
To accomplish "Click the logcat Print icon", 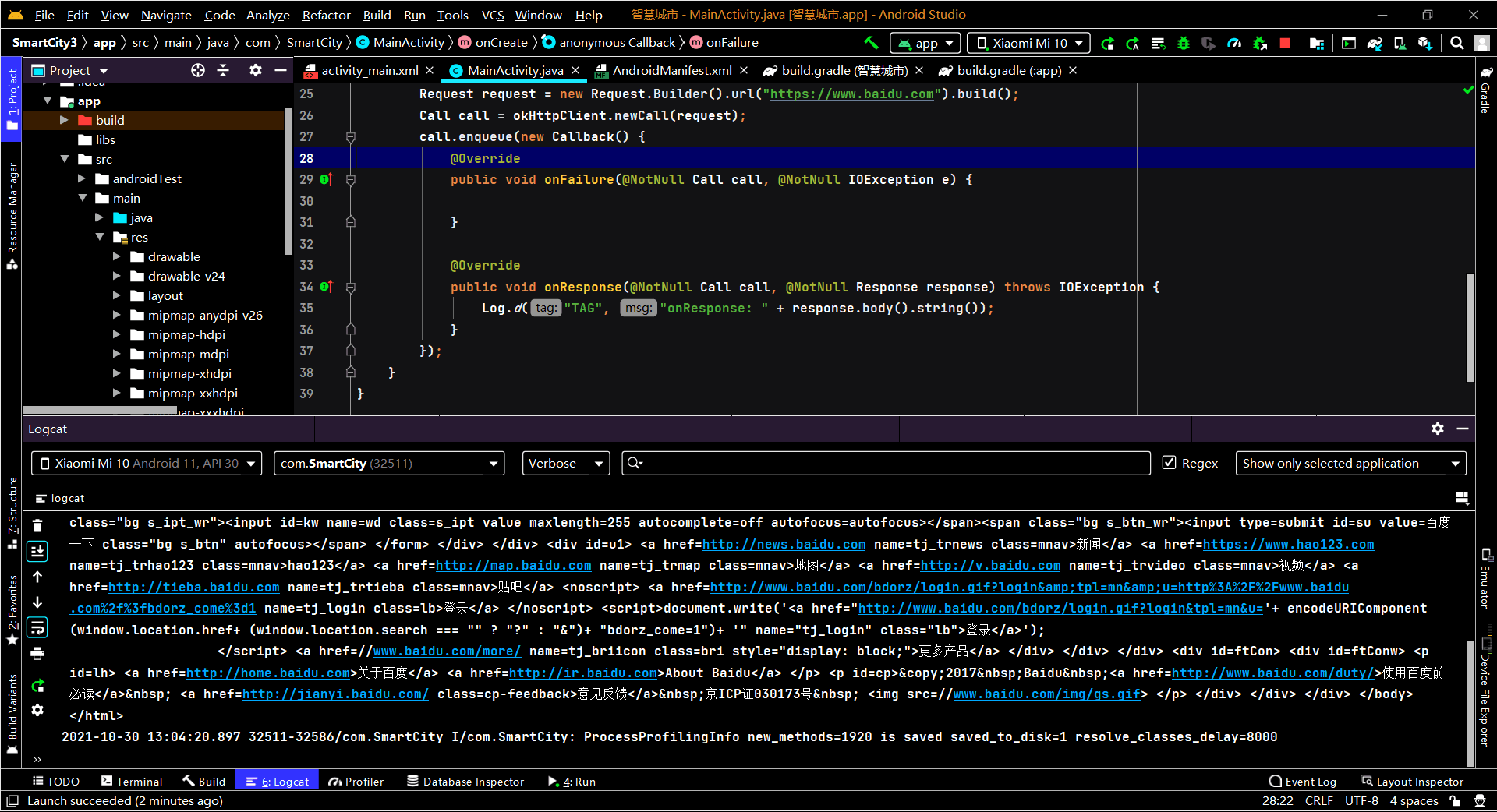I will coord(37,654).
